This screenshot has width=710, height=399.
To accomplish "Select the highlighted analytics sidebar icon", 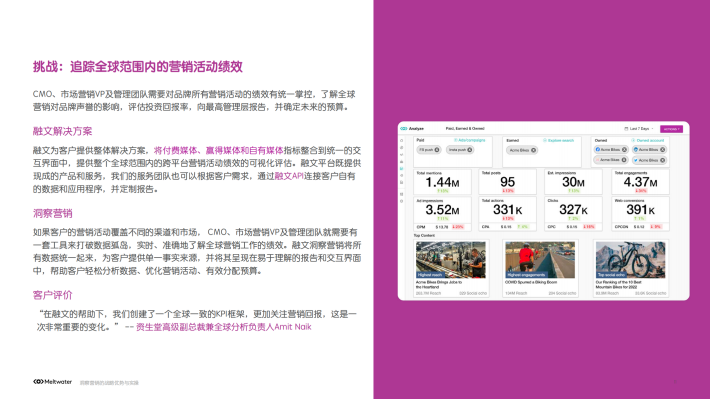I will pos(402,169).
